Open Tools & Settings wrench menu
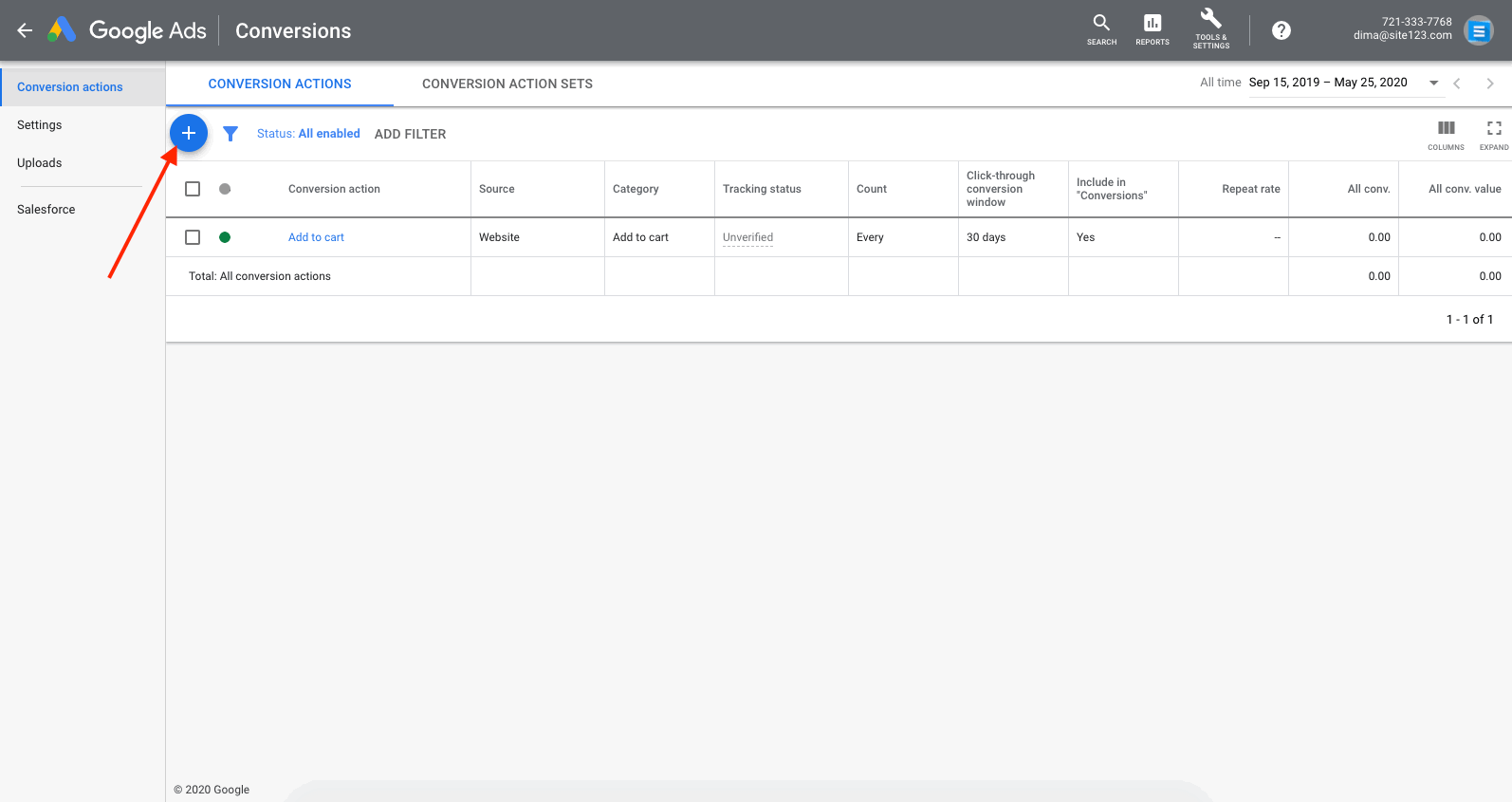This screenshot has width=1512, height=802. point(1211,29)
